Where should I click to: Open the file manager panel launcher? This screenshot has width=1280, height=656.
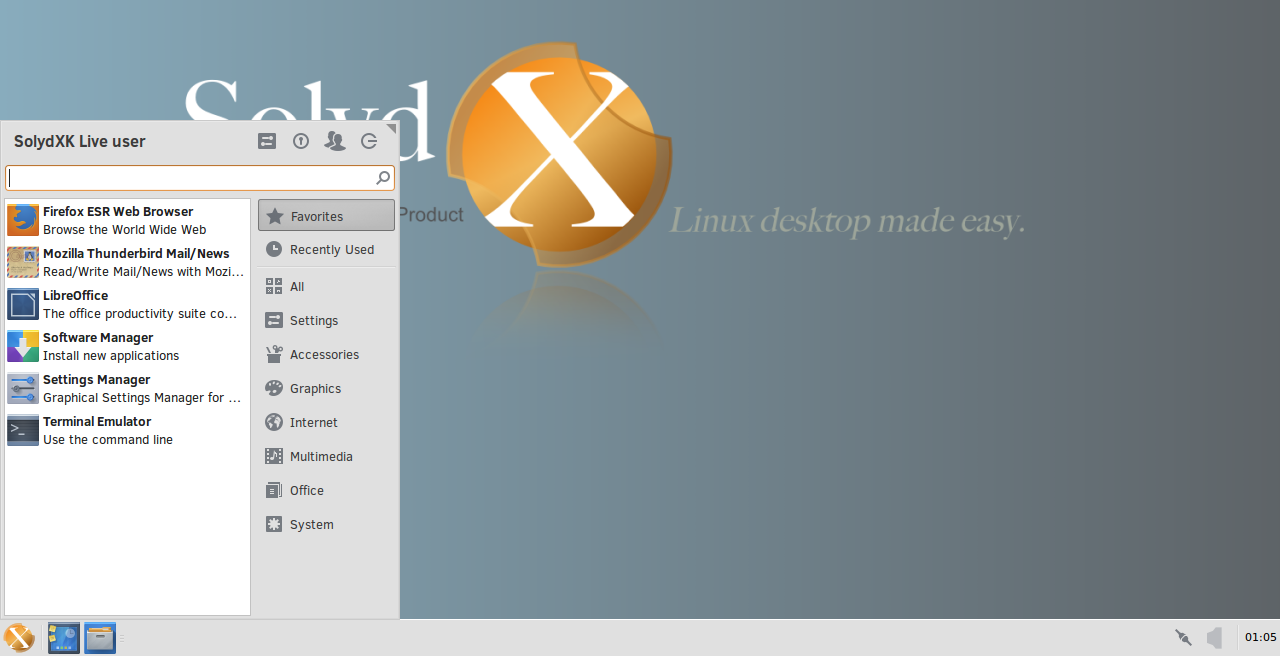(x=100, y=637)
